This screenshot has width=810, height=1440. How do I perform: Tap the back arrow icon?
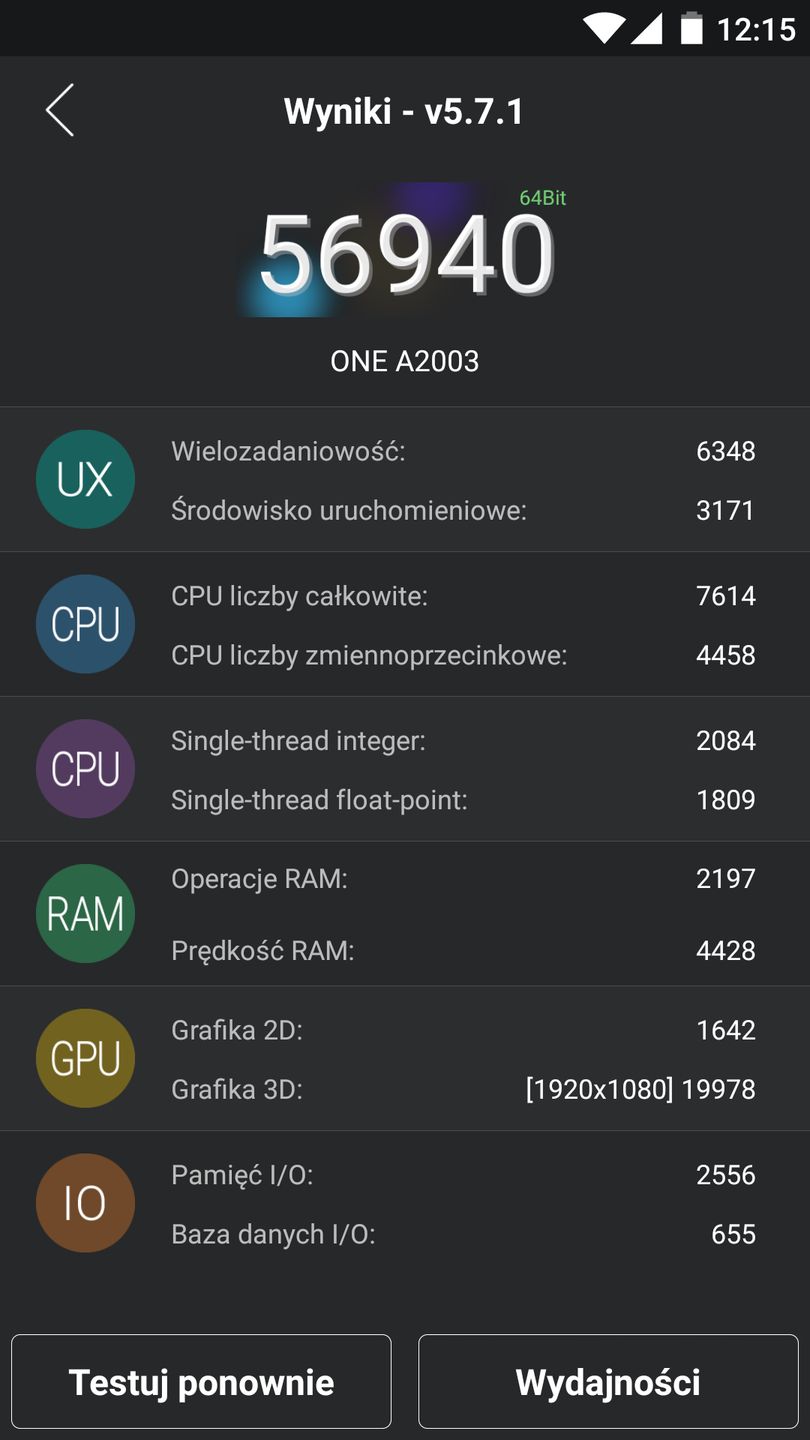click(60, 110)
